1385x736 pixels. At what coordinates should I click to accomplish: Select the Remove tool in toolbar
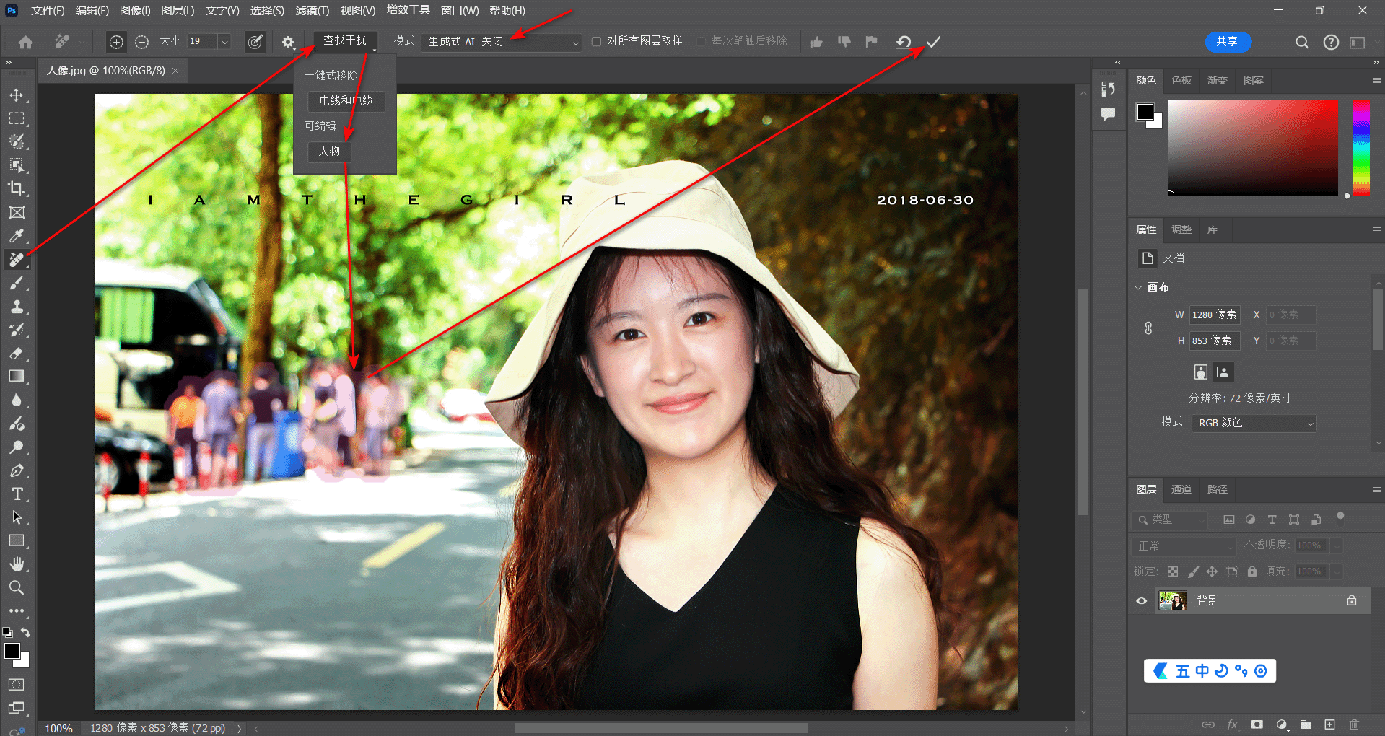coord(17,259)
